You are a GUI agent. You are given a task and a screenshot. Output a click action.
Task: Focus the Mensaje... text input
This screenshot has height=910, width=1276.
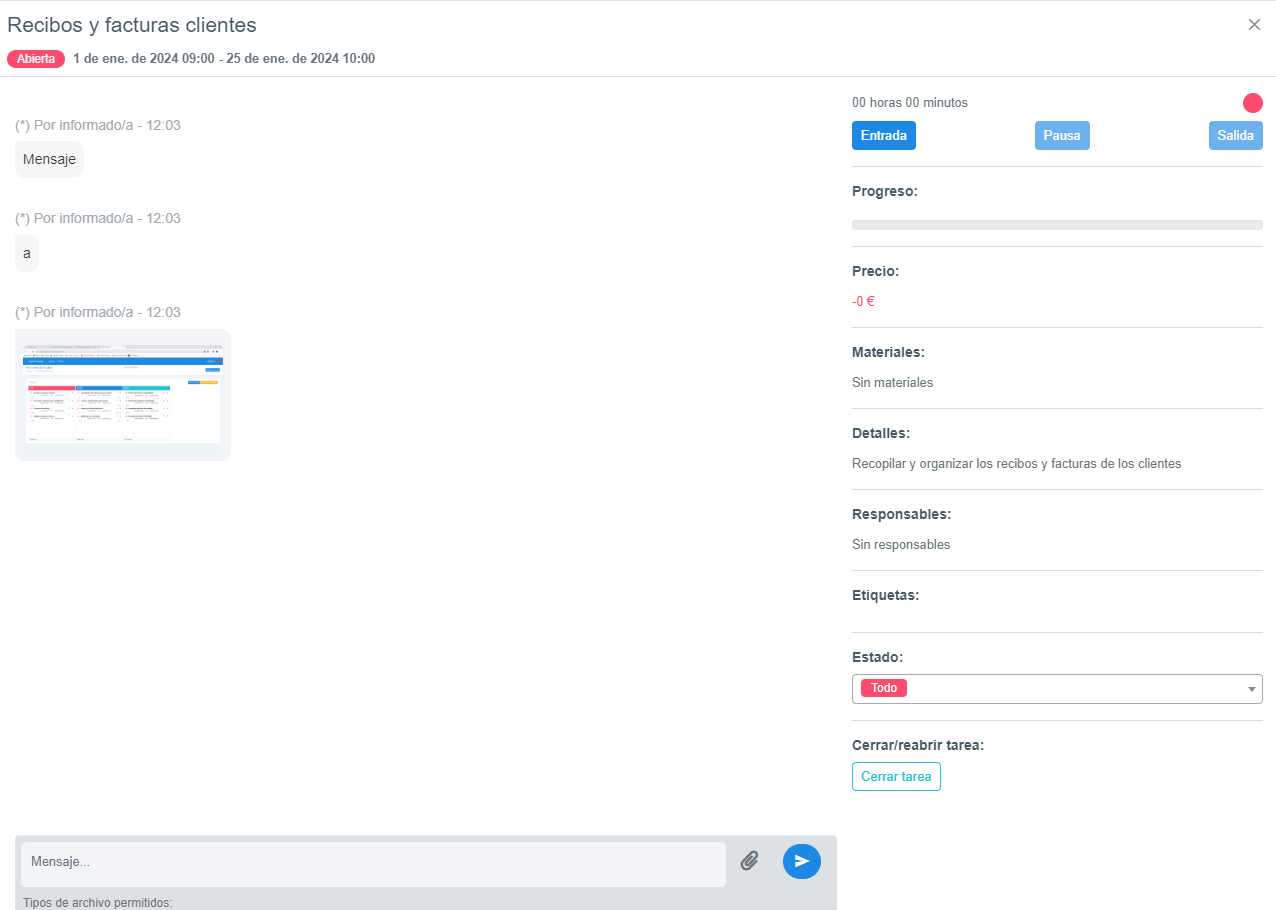click(x=373, y=862)
